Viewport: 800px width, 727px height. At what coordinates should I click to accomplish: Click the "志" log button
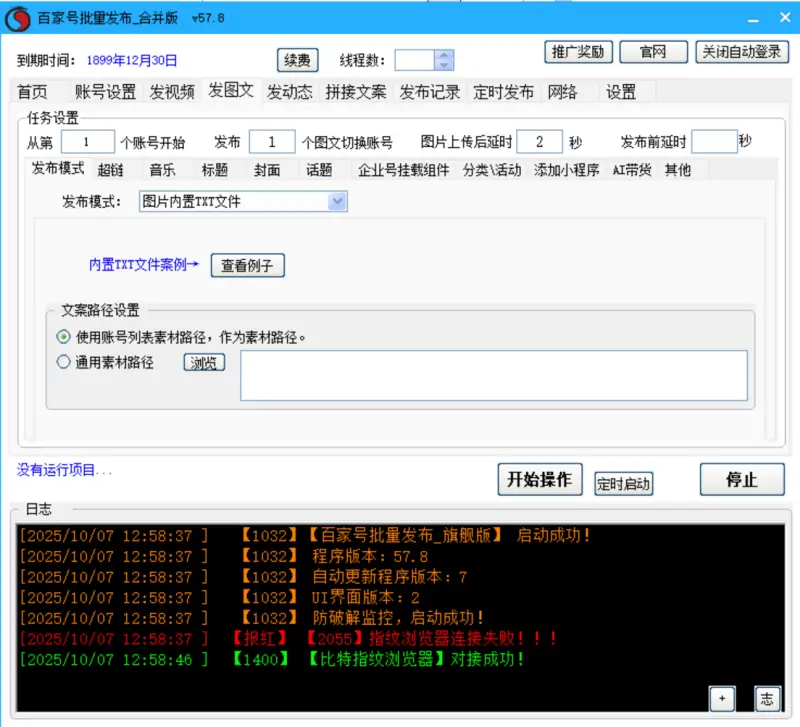[x=766, y=698]
